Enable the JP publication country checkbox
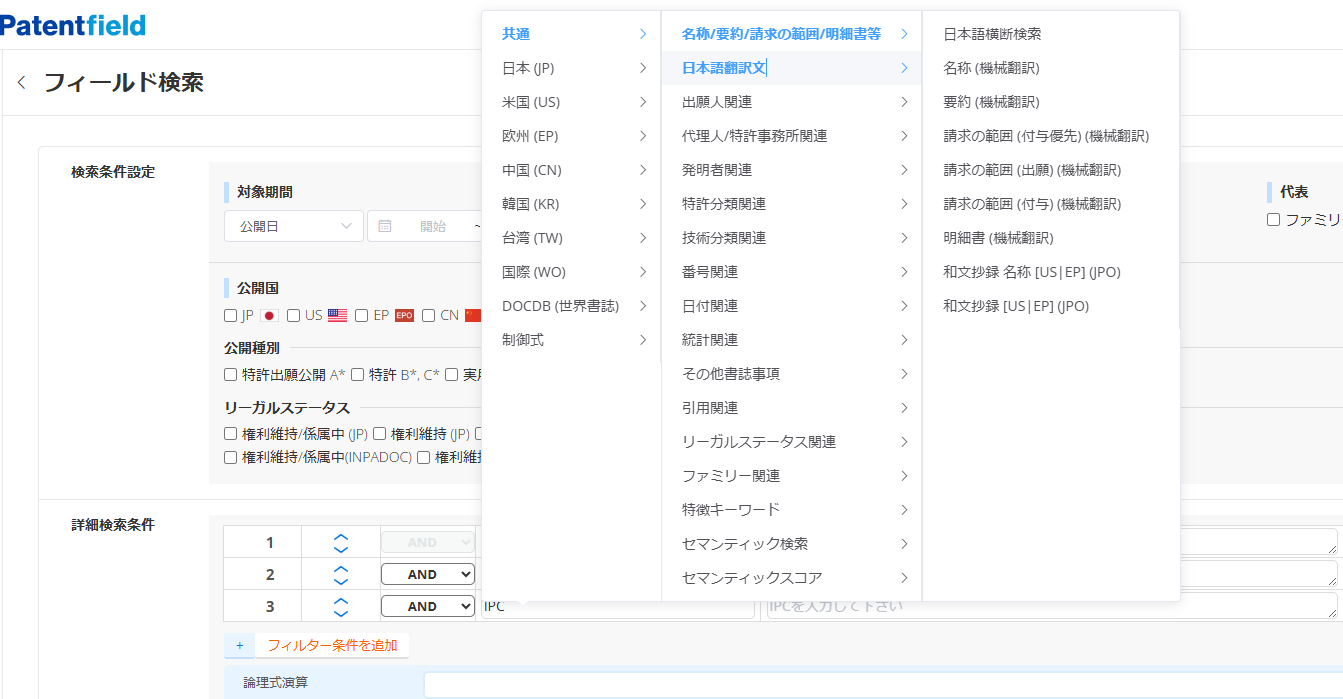Image resolution: width=1343 pixels, height=699 pixels. pyautogui.click(x=231, y=316)
